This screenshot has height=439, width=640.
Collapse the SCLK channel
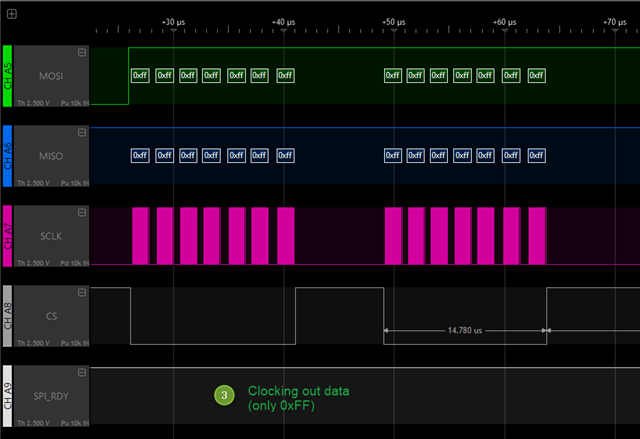pos(82,213)
